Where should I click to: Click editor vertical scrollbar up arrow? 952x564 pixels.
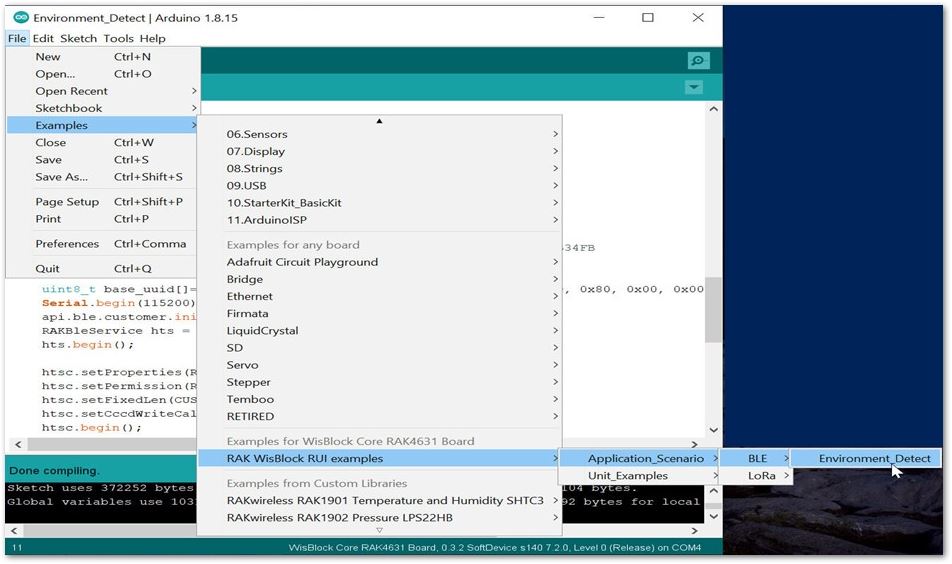click(x=714, y=109)
